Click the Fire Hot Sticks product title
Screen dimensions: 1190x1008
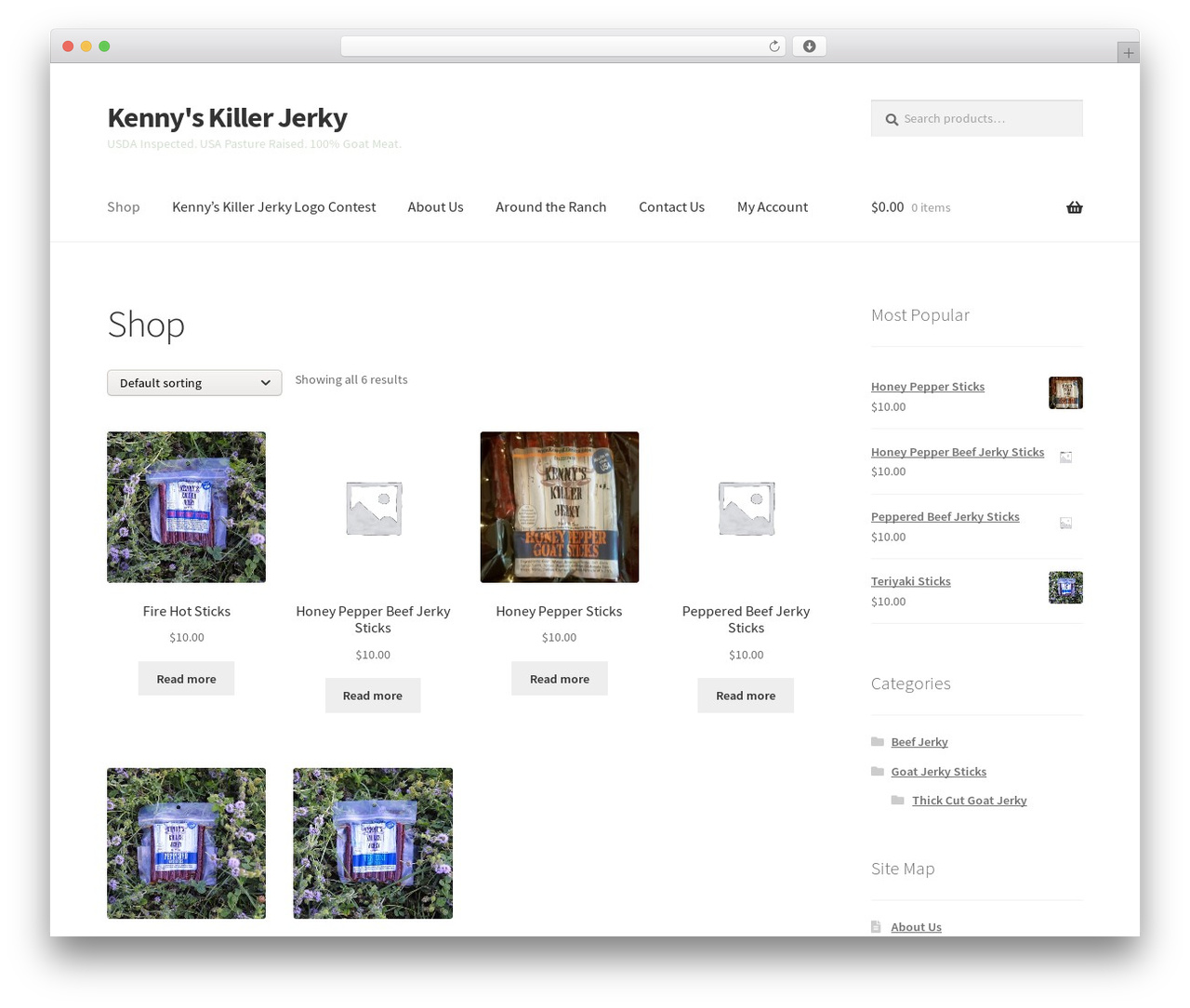tap(186, 611)
